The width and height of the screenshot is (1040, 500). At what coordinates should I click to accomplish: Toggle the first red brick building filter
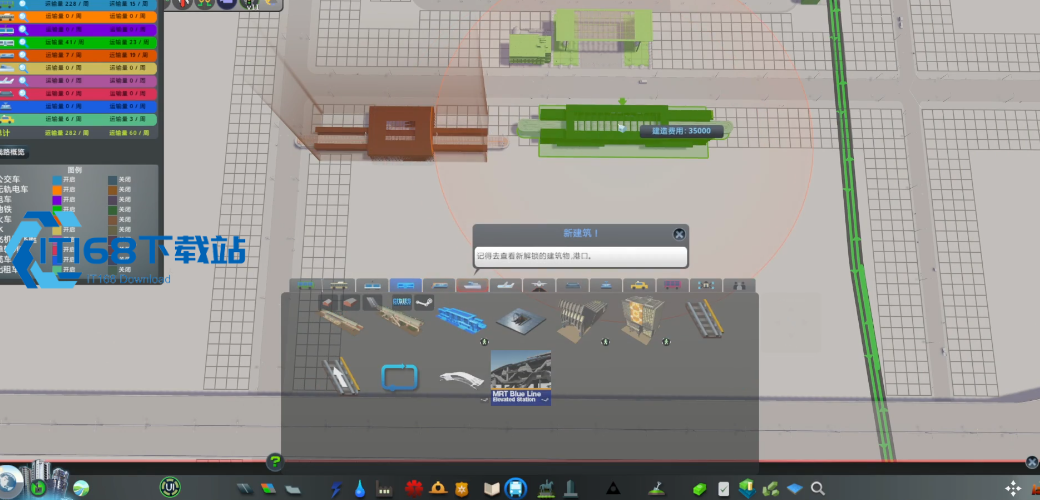point(328,302)
